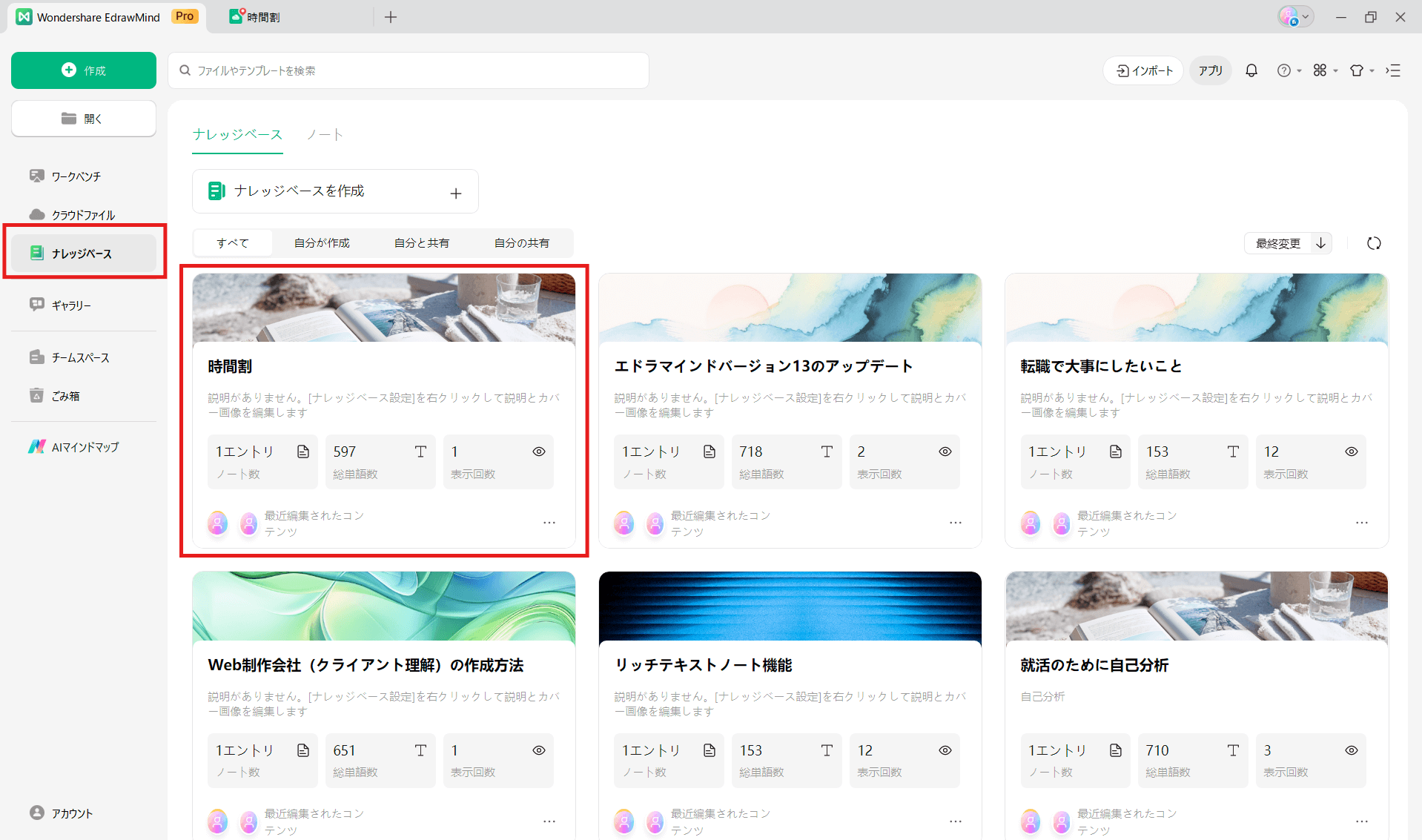1422x840 pixels.
Task: Refresh the knowledge base list
Action: [1373, 243]
